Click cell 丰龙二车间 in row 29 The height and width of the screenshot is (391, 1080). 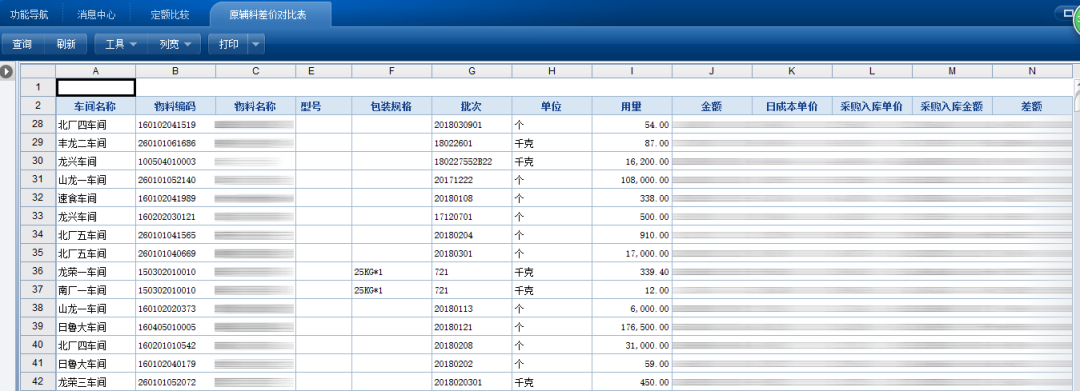[x=96, y=143]
